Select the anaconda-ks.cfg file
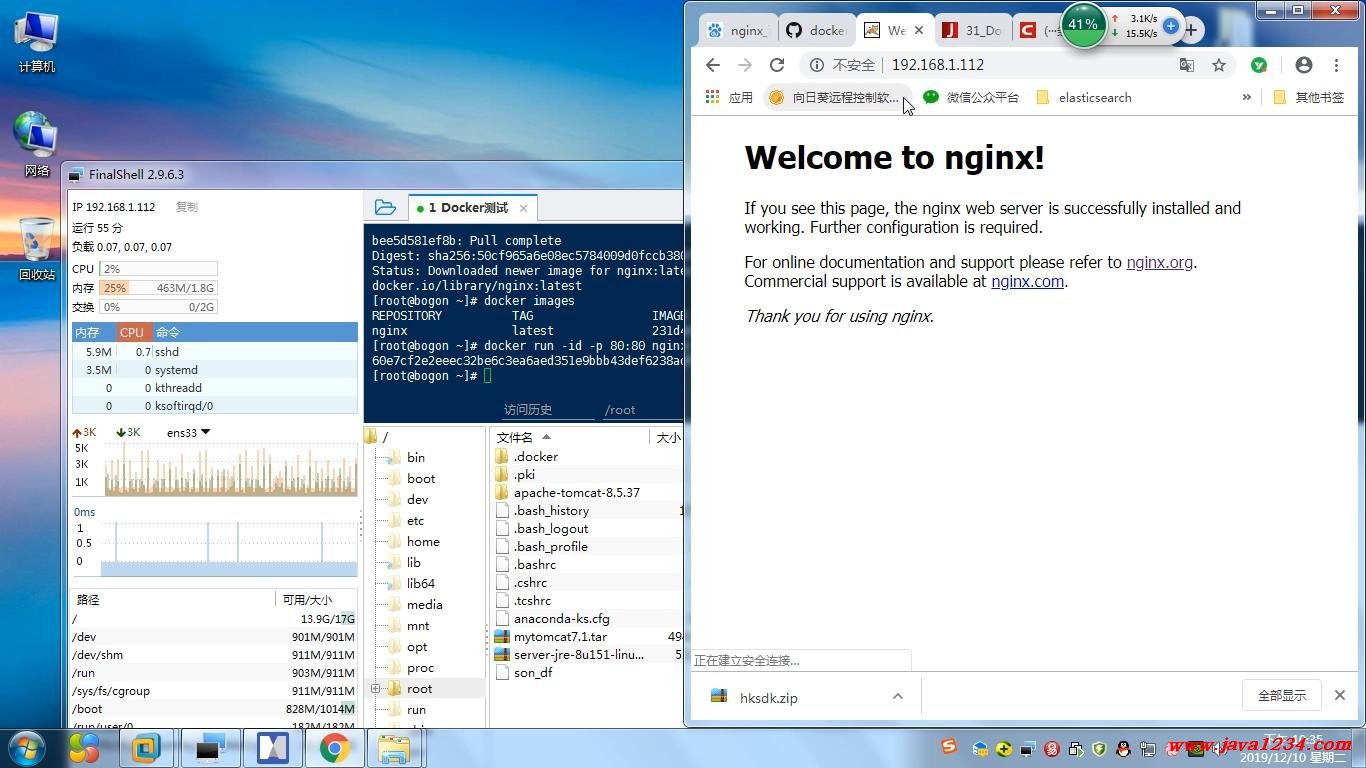 click(x=561, y=618)
